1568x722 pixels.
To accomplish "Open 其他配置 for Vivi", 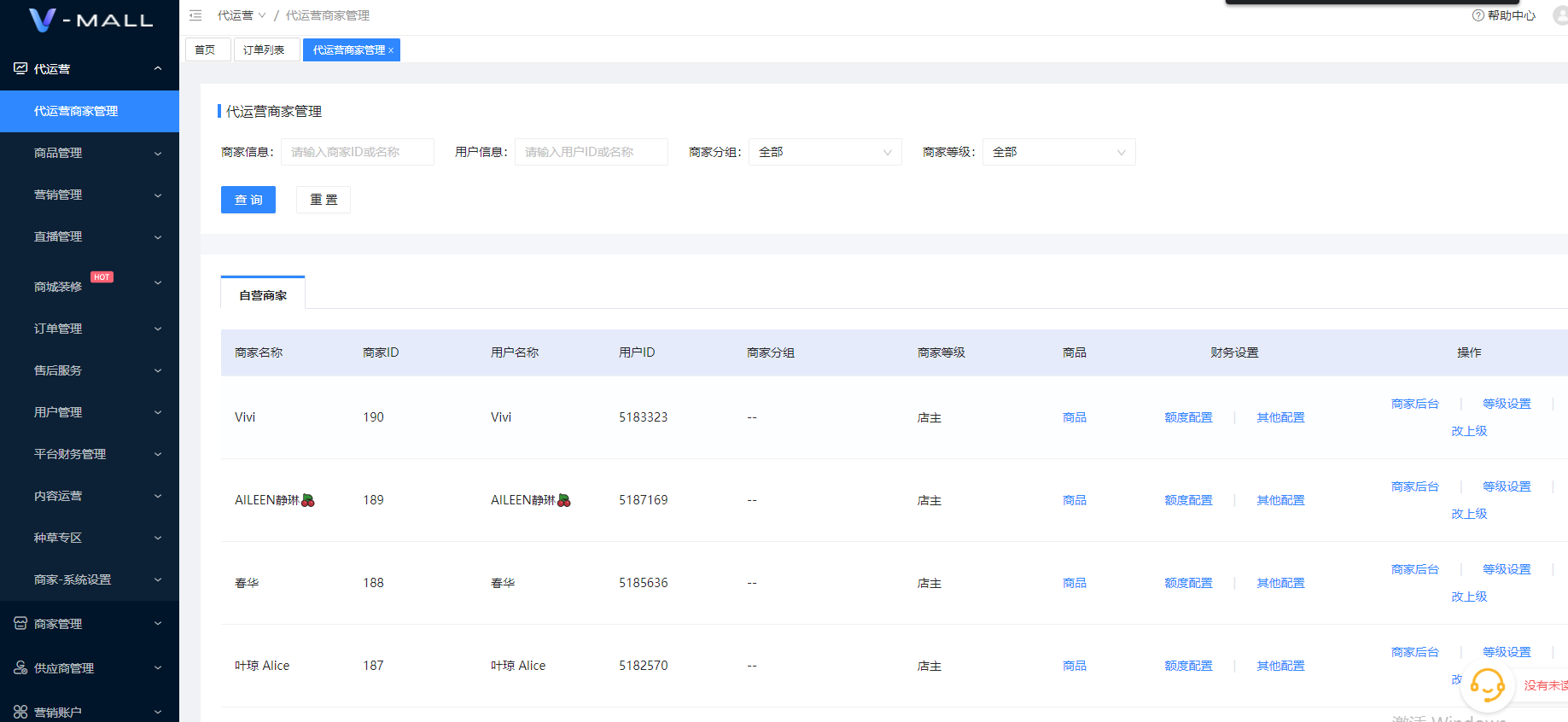I will pyautogui.click(x=1280, y=417).
